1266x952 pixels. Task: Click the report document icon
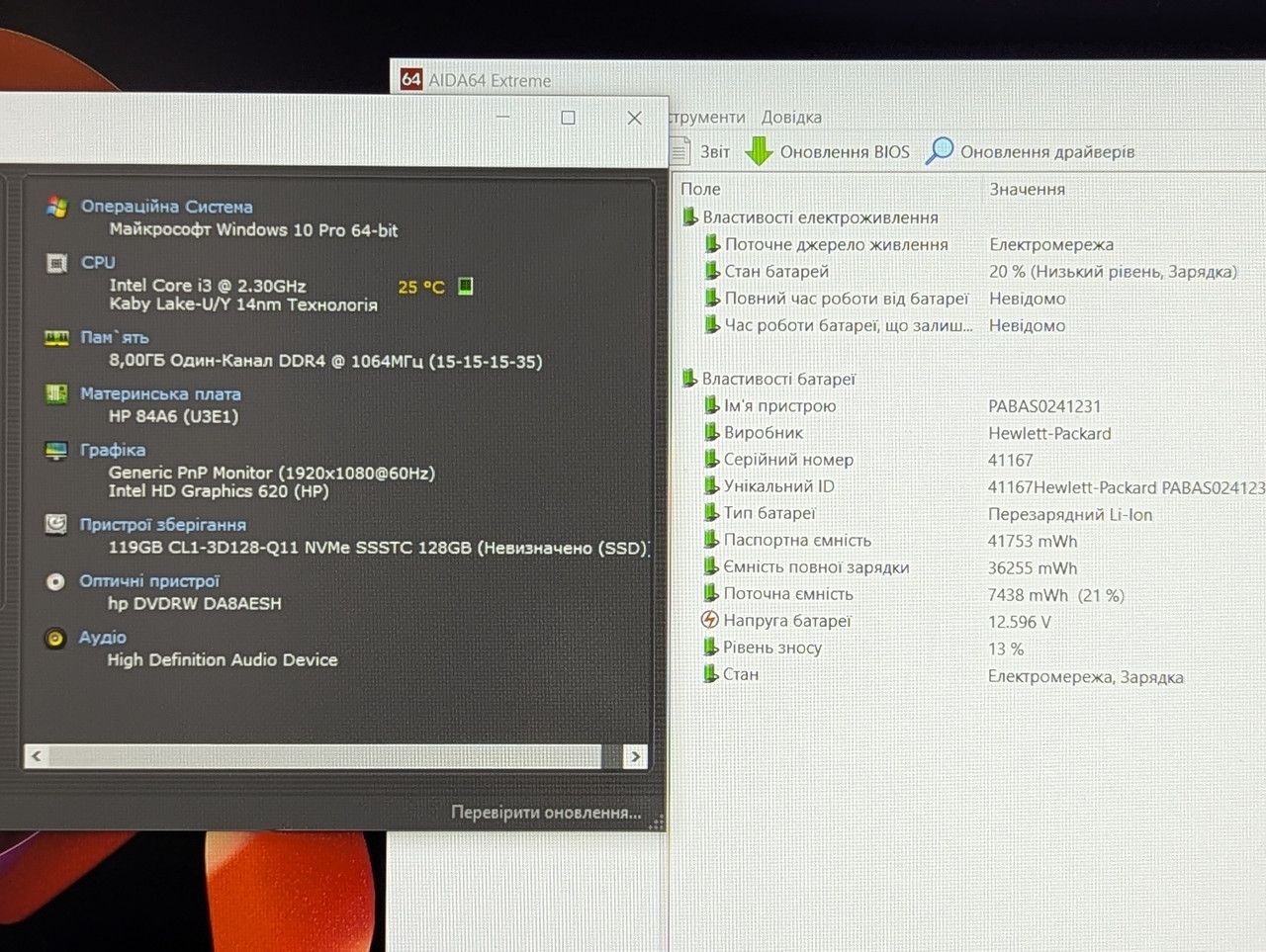pos(679,151)
